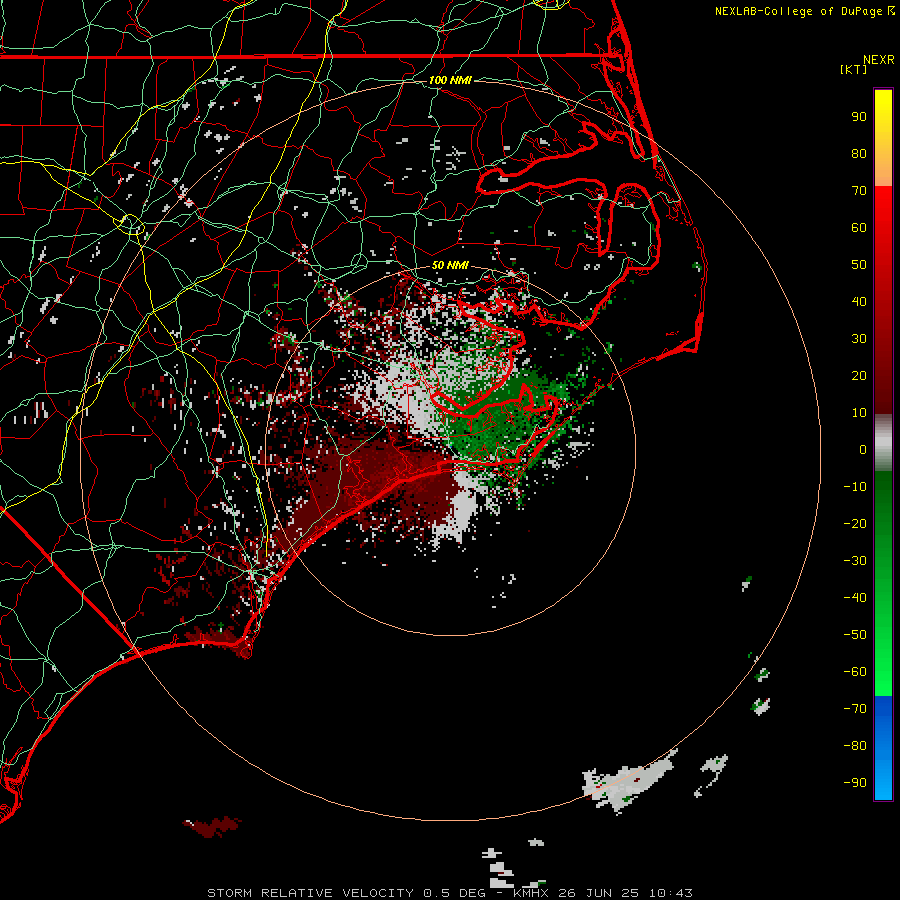Click the Storm Relative Velocity caption at bottom
900x900 pixels.
point(450,893)
